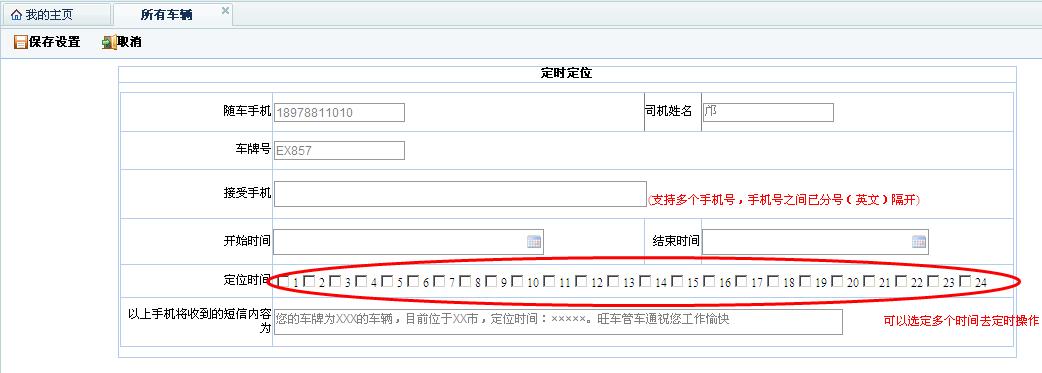This screenshot has height=373, width=1042.
Task: Check the hour 14 checkbox
Action: 645,282
